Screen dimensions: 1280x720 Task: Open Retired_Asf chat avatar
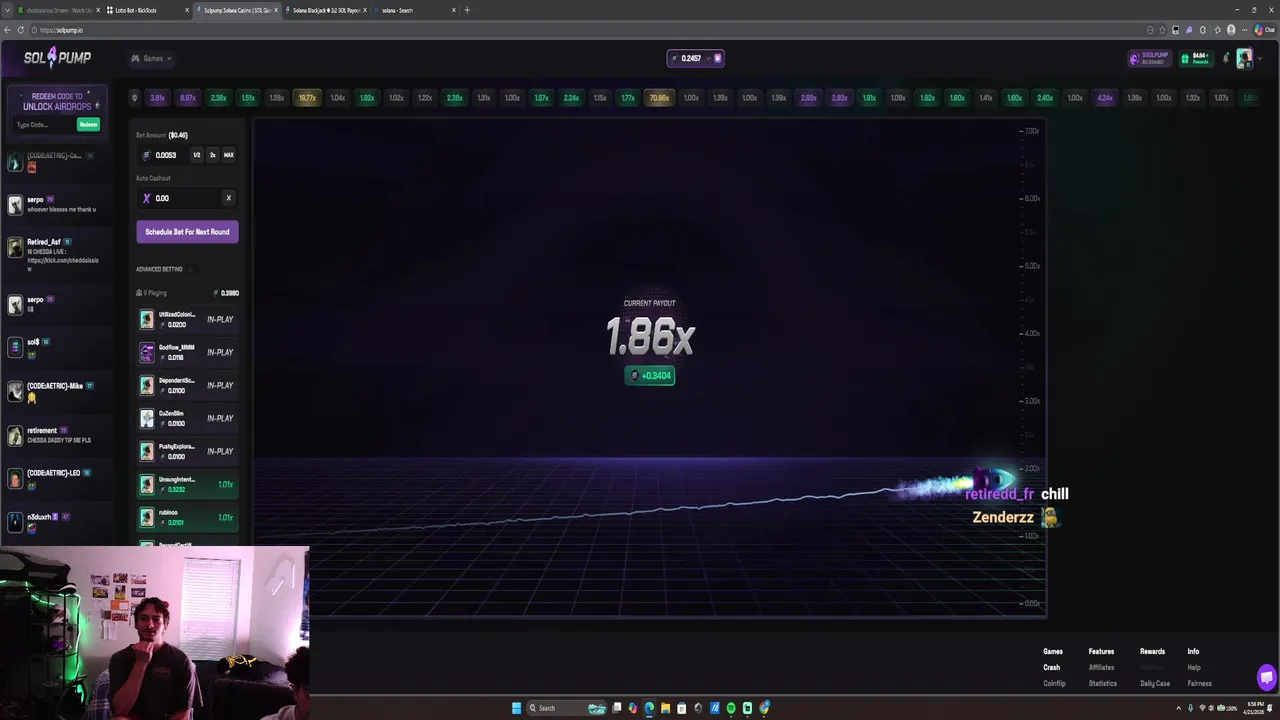14,247
